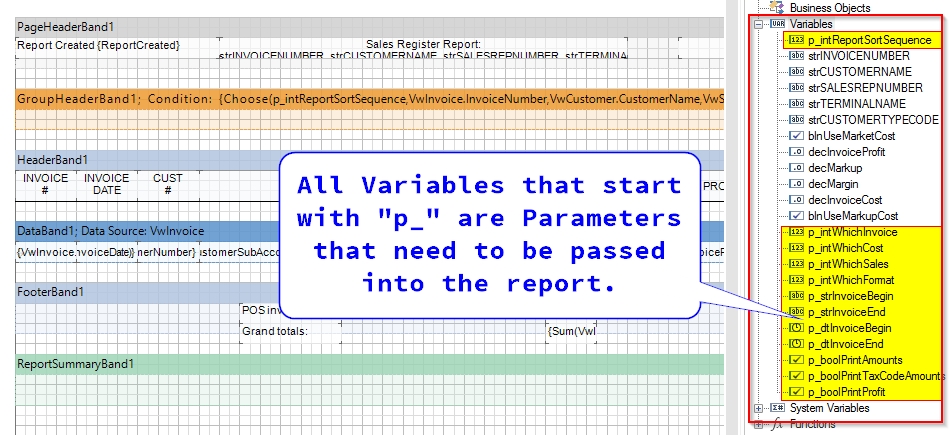Select the p_strInvoiceBegin parameter name
The image size is (949, 435).
tap(850, 296)
